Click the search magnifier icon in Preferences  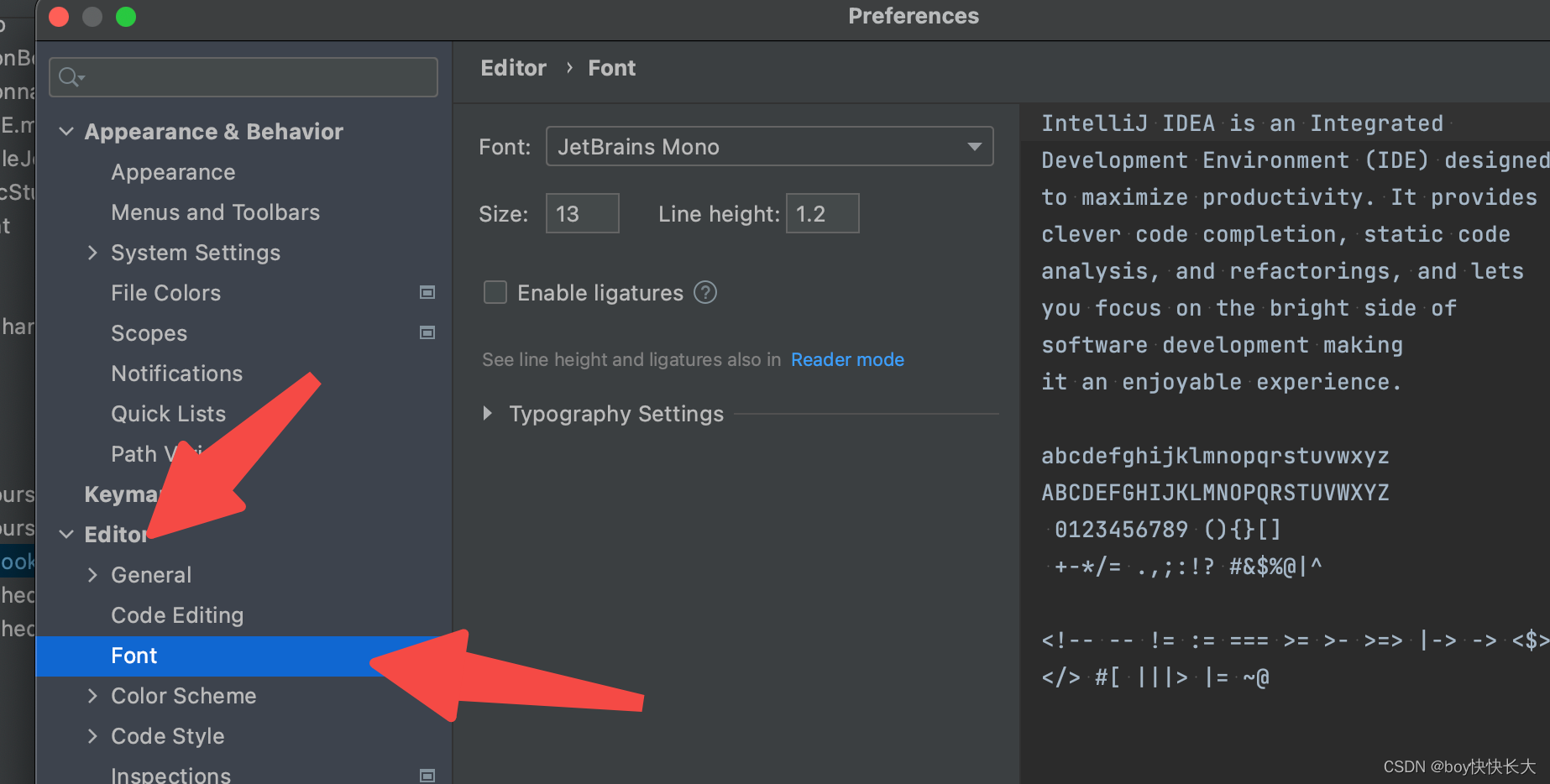(x=71, y=77)
